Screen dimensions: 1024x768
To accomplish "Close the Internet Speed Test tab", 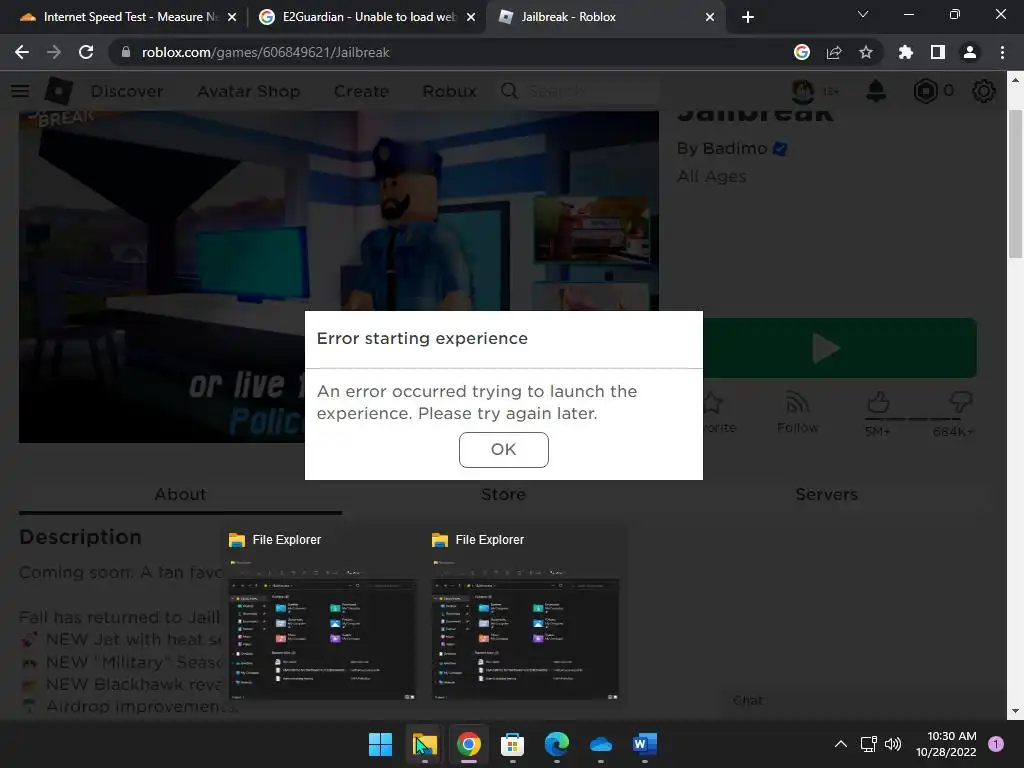I will tap(232, 17).
